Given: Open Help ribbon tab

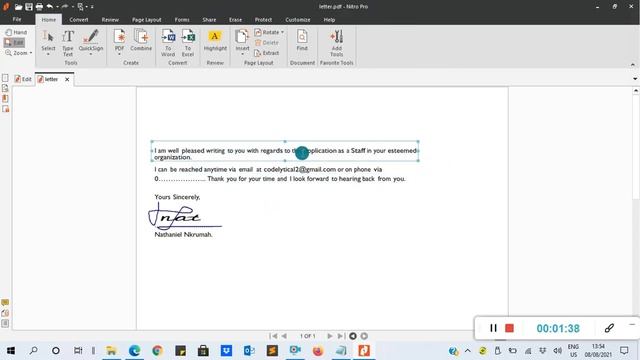Looking at the screenshot, I should [x=329, y=20].
